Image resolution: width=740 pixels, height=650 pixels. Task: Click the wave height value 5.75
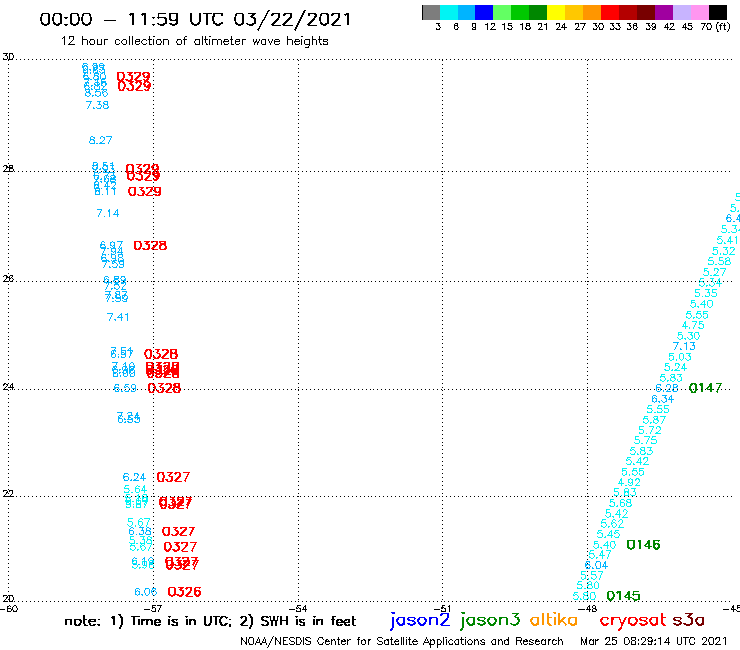coord(646,440)
